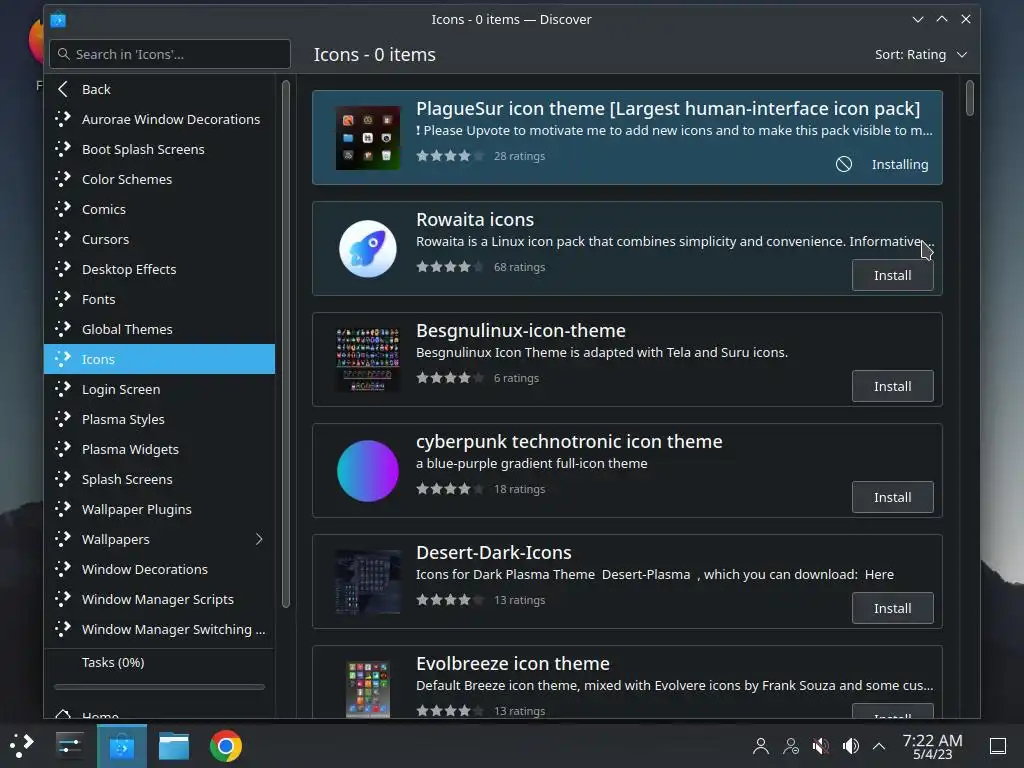
Task: Click the tasks progress bar in sidebar
Action: click(159, 687)
